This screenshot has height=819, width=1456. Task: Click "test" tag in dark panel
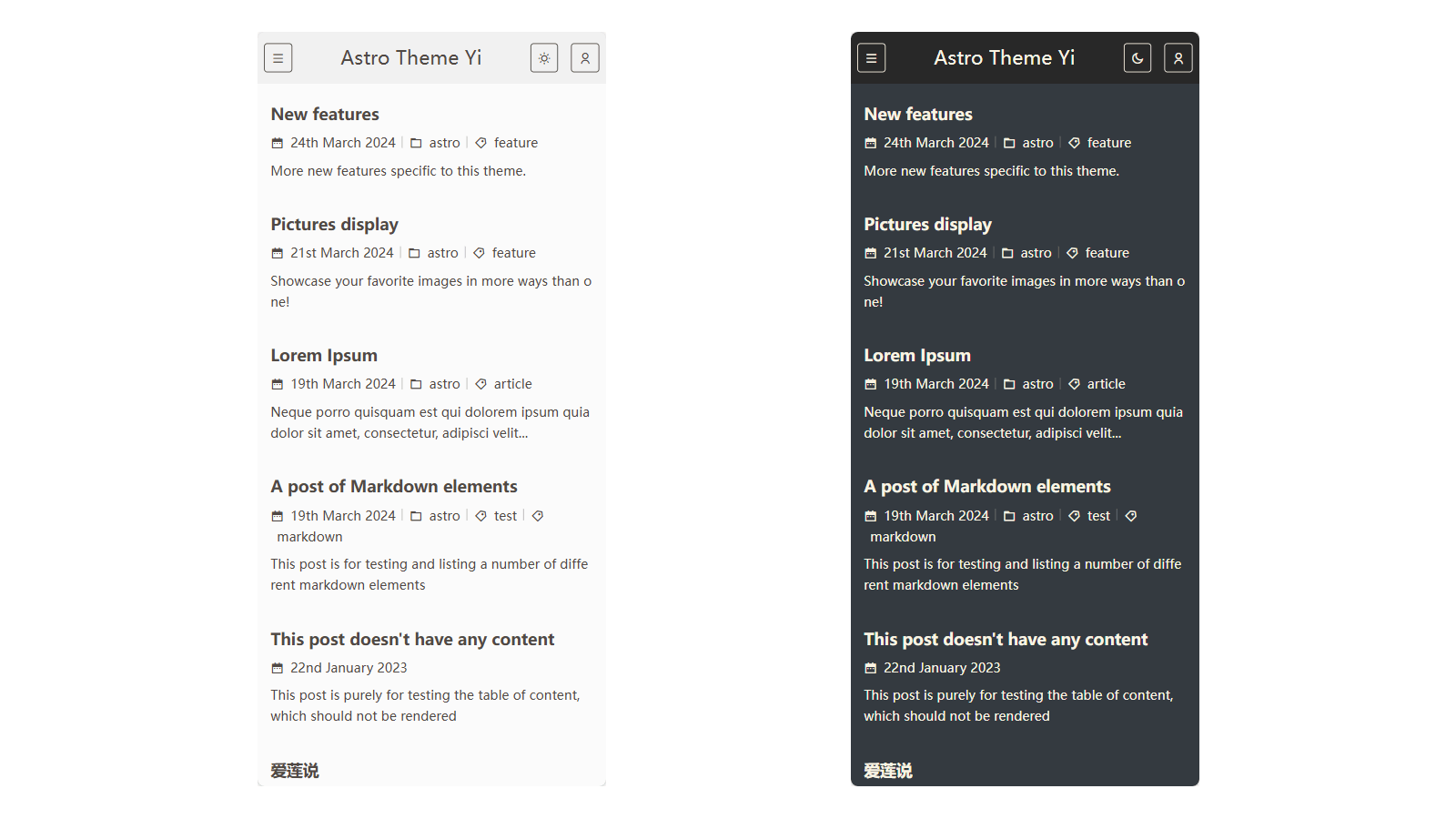[x=1098, y=516]
